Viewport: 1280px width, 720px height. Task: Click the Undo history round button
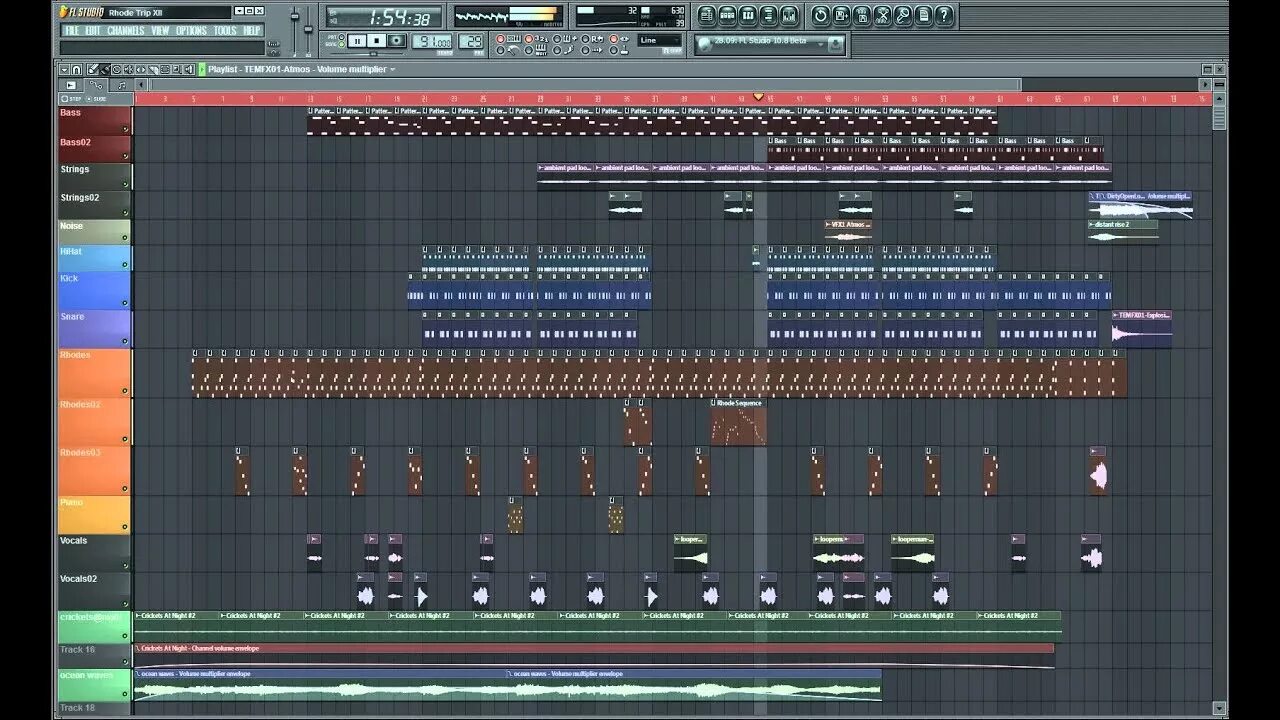tap(820, 15)
